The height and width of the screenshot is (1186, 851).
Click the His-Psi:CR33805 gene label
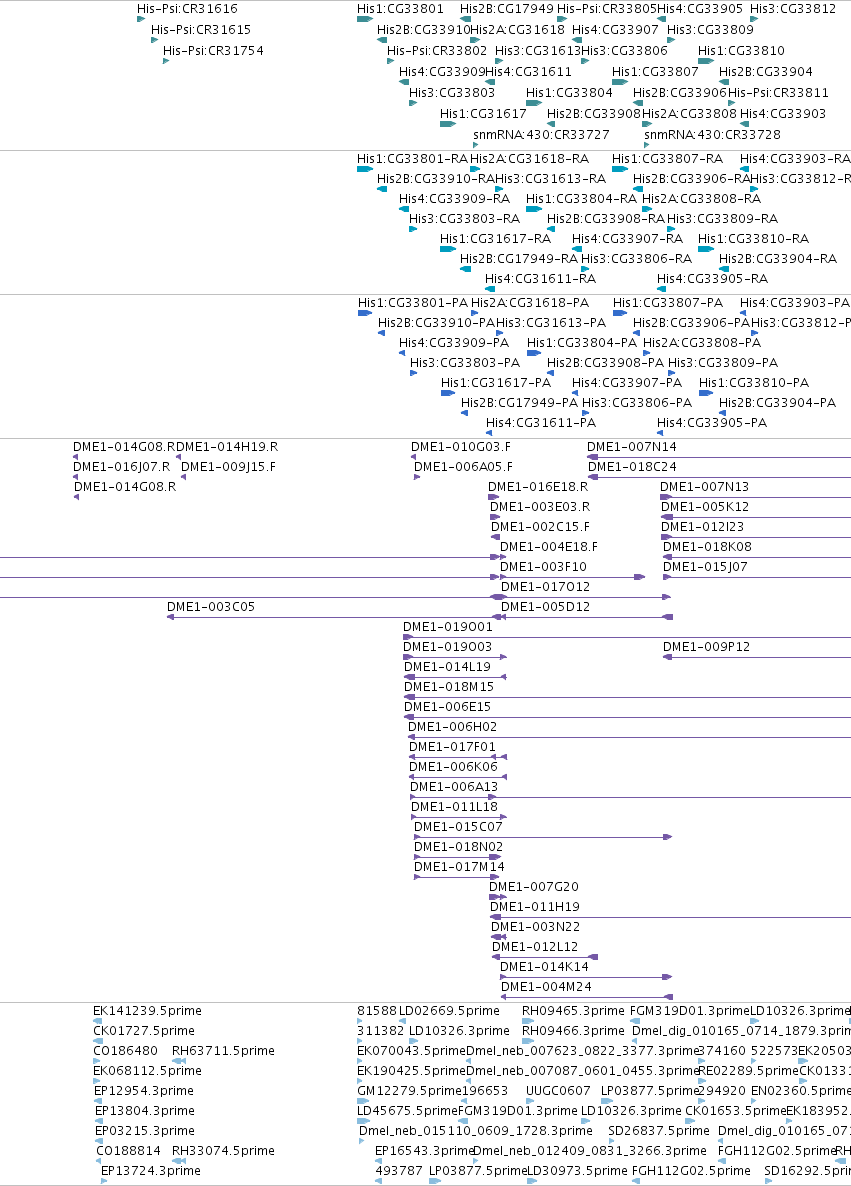pyautogui.click(x=606, y=9)
